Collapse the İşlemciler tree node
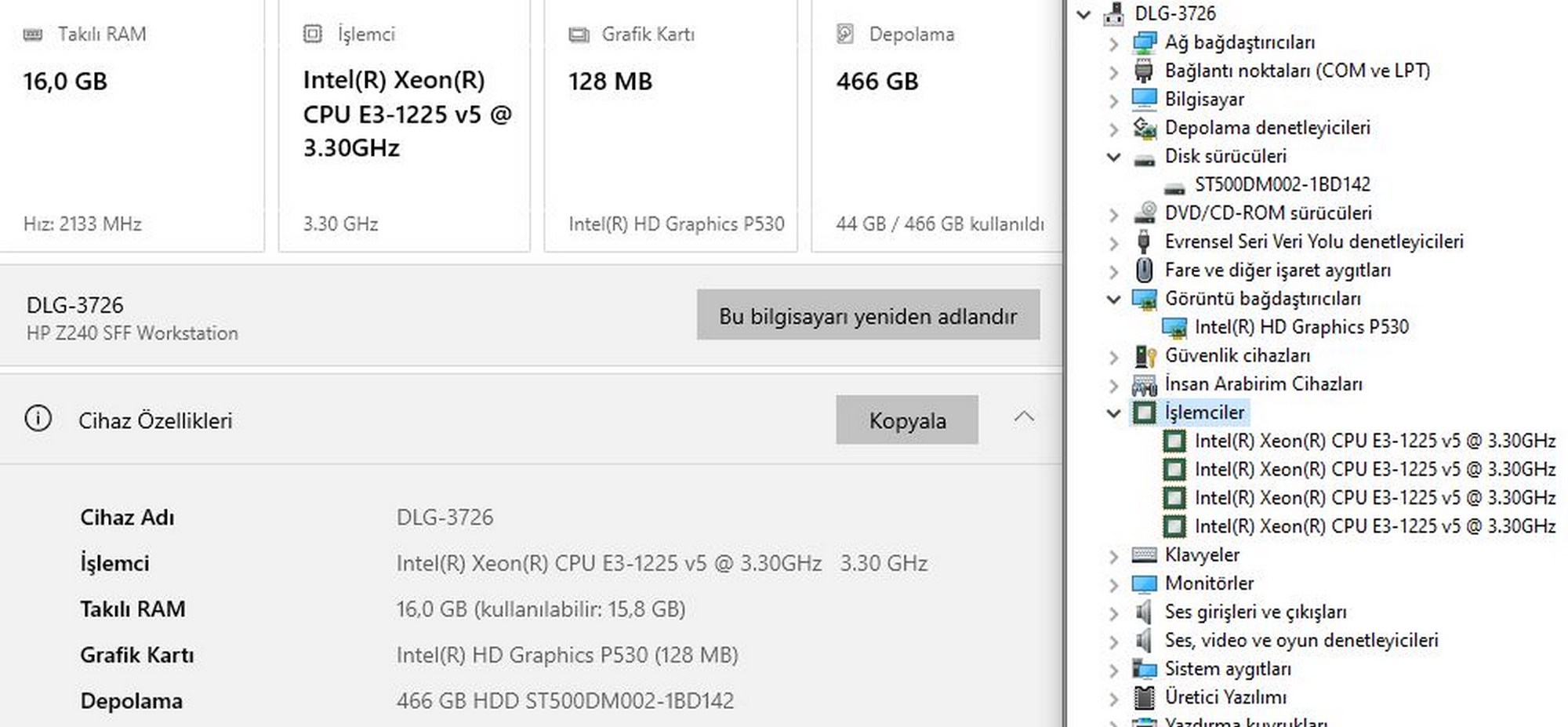Viewport: 1568px width, 727px height. pos(1113,413)
